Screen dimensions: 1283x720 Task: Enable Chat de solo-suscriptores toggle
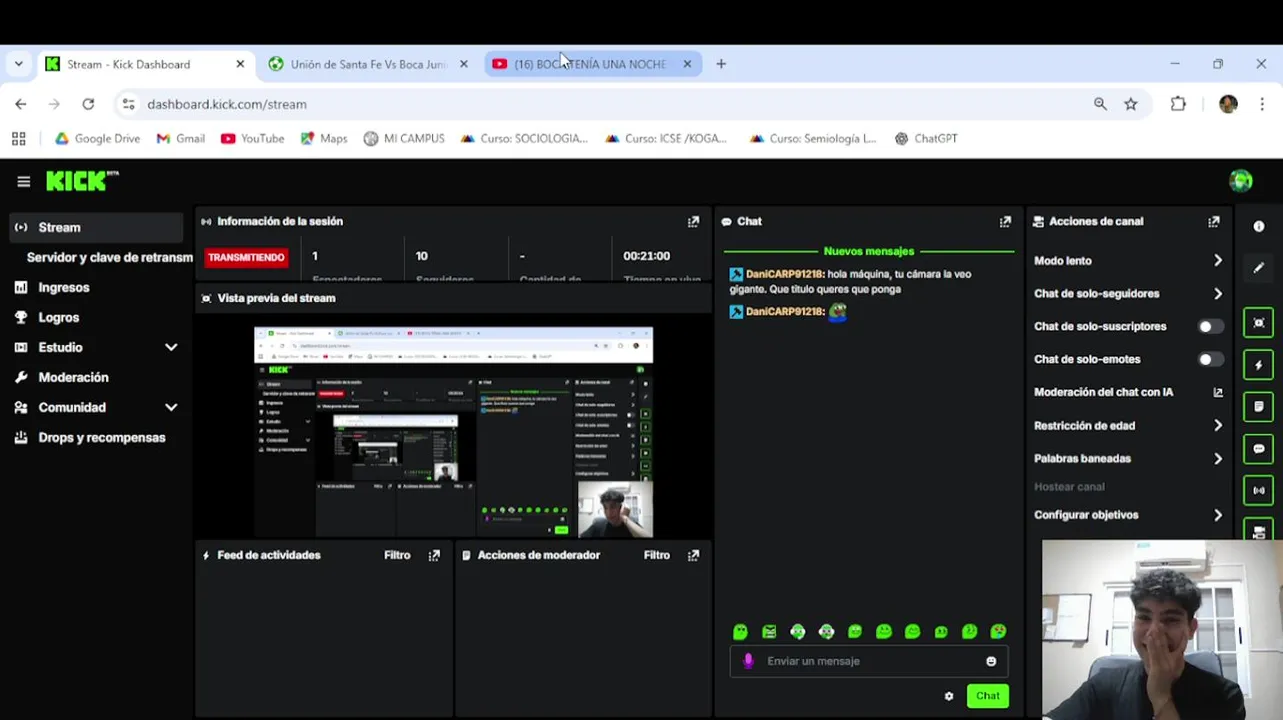click(x=1210, y=327)
